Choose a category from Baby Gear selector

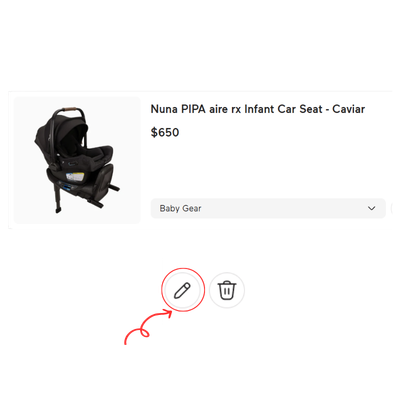point(268,208)
